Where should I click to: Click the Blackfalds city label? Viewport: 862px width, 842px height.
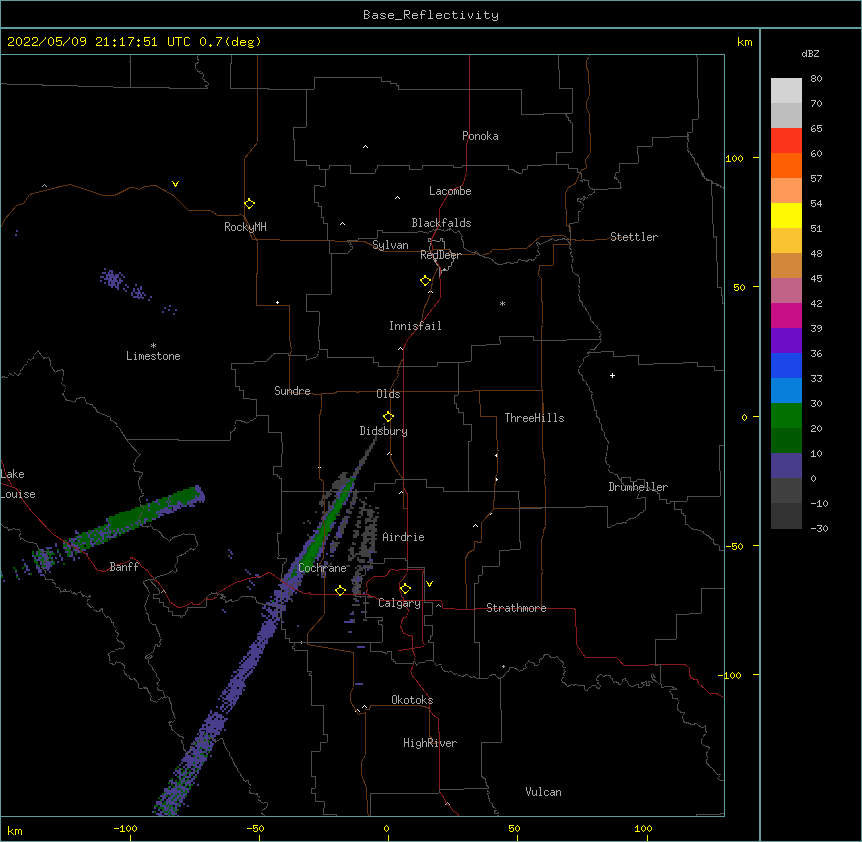point(441,223)
